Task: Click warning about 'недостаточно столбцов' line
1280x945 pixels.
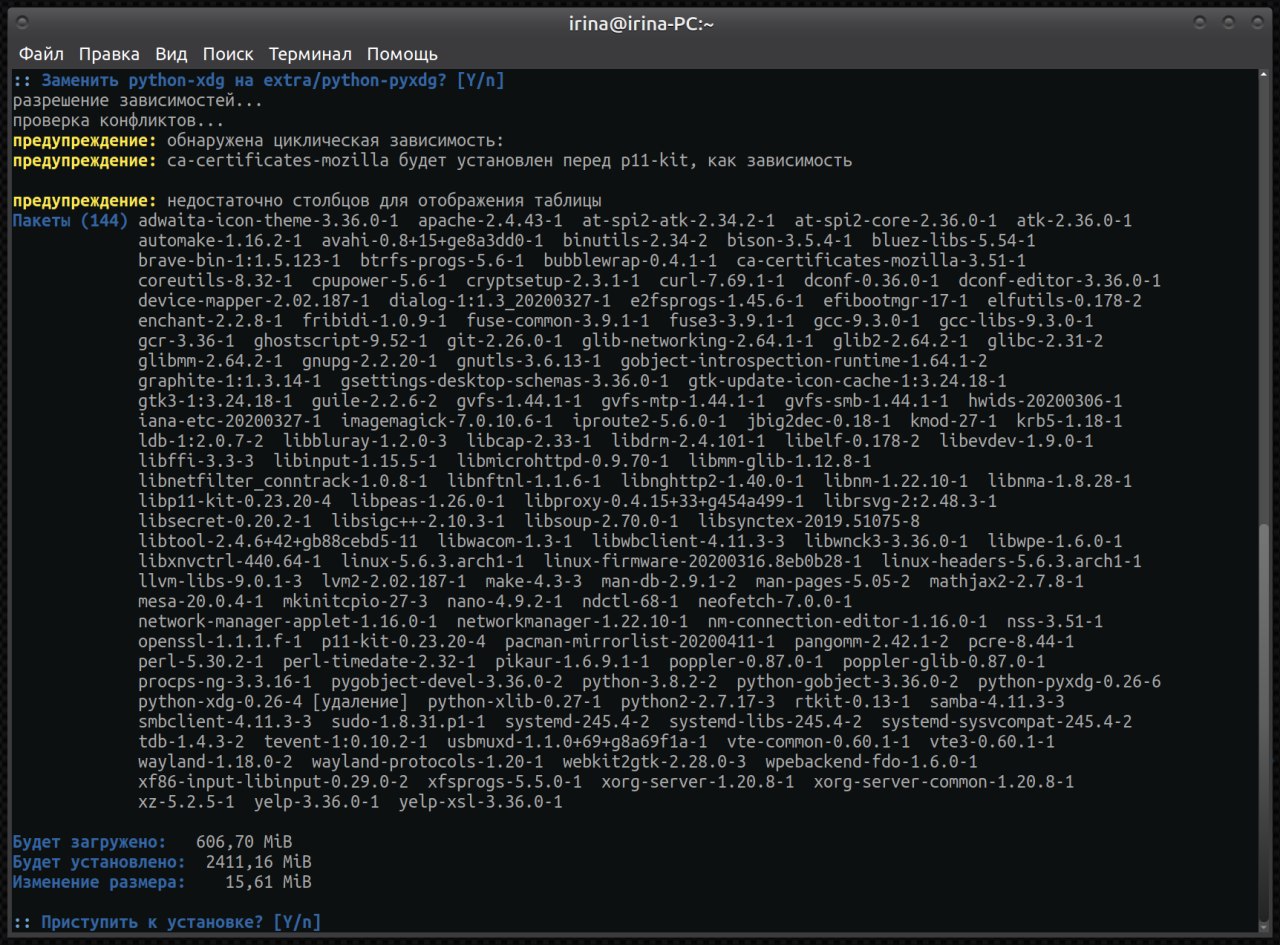Action: [307, 200]
